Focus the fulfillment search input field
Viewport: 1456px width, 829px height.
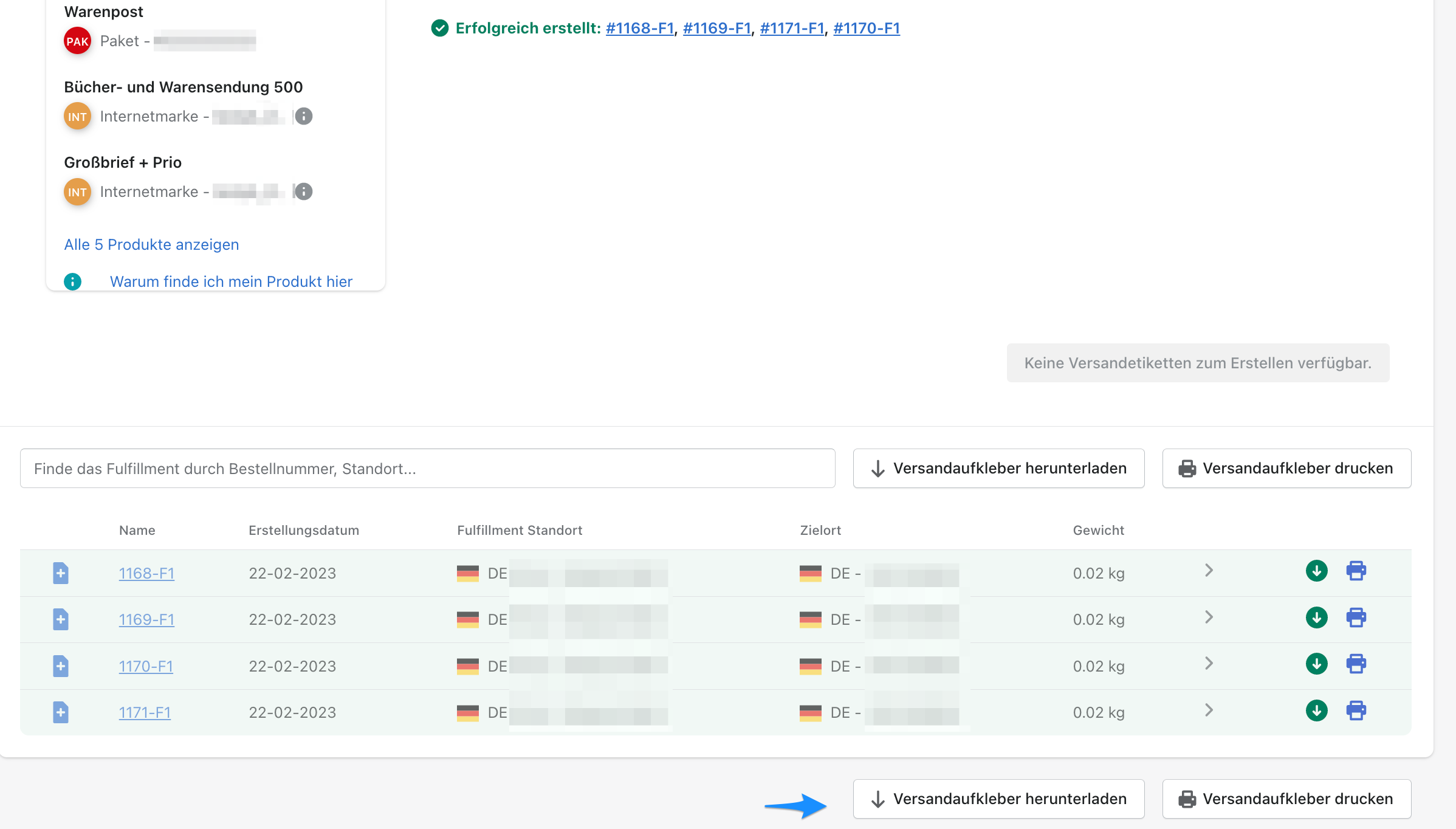427,469
